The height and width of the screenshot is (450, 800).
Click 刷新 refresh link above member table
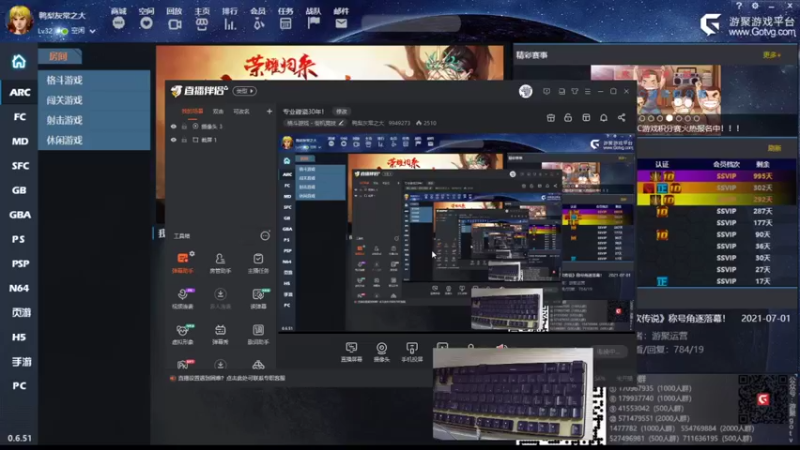(774, 148)
